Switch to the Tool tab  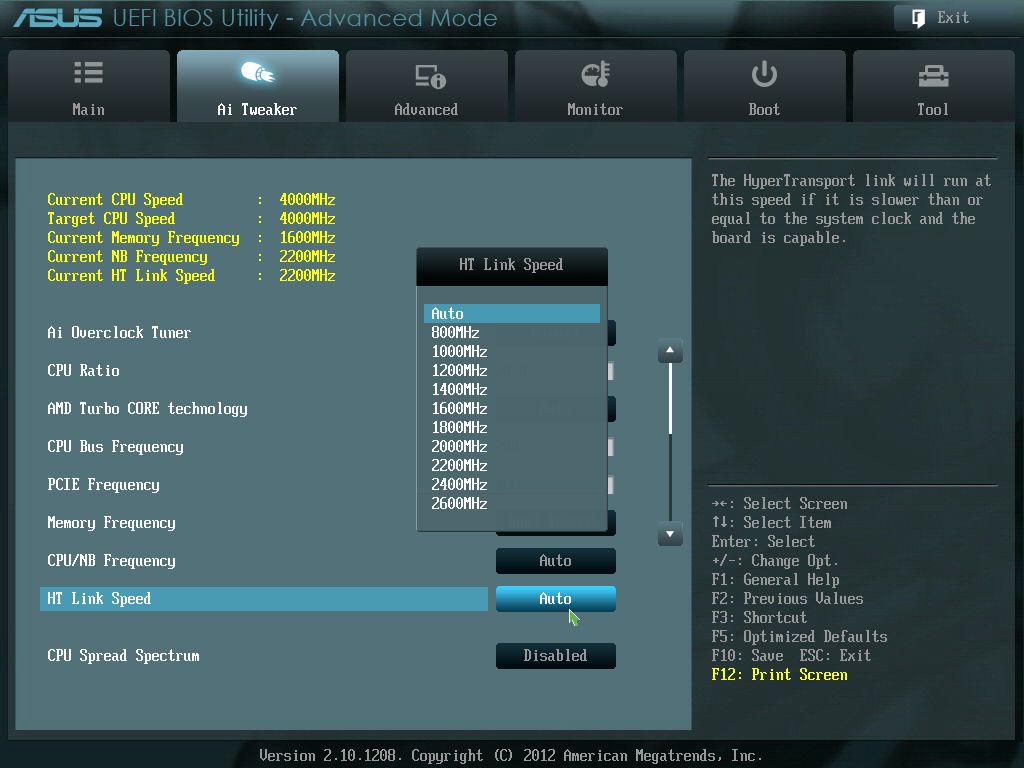pyautogui.click(x=933, y=86)
